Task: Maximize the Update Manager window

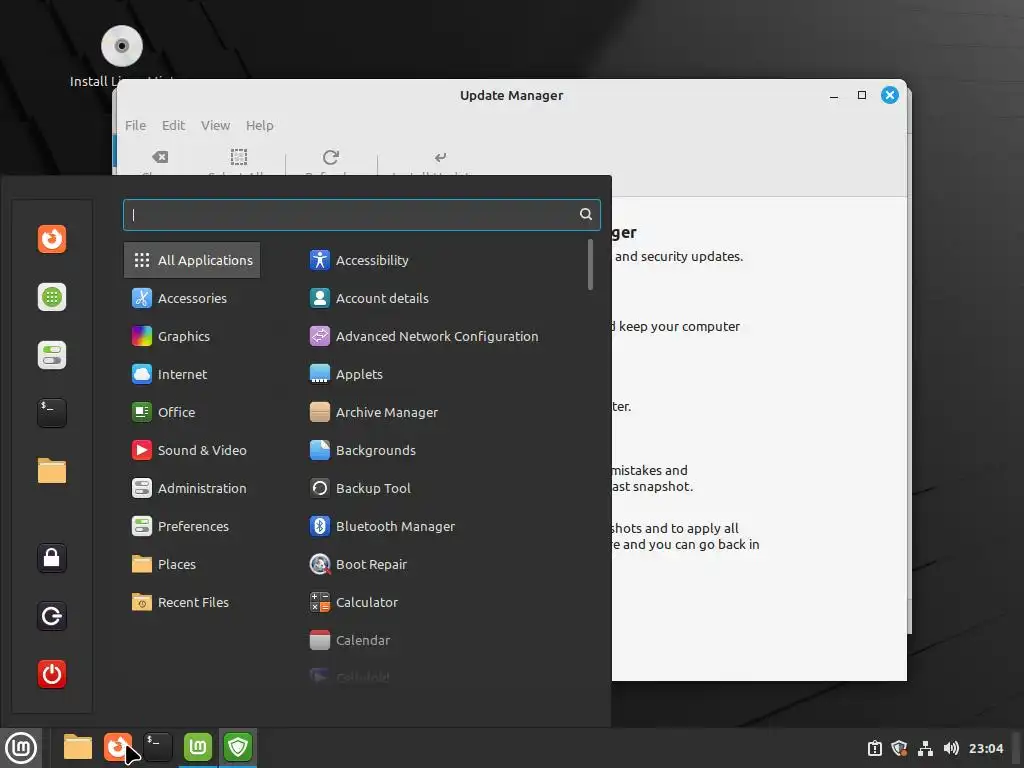Action: click(x=862, y=95)
